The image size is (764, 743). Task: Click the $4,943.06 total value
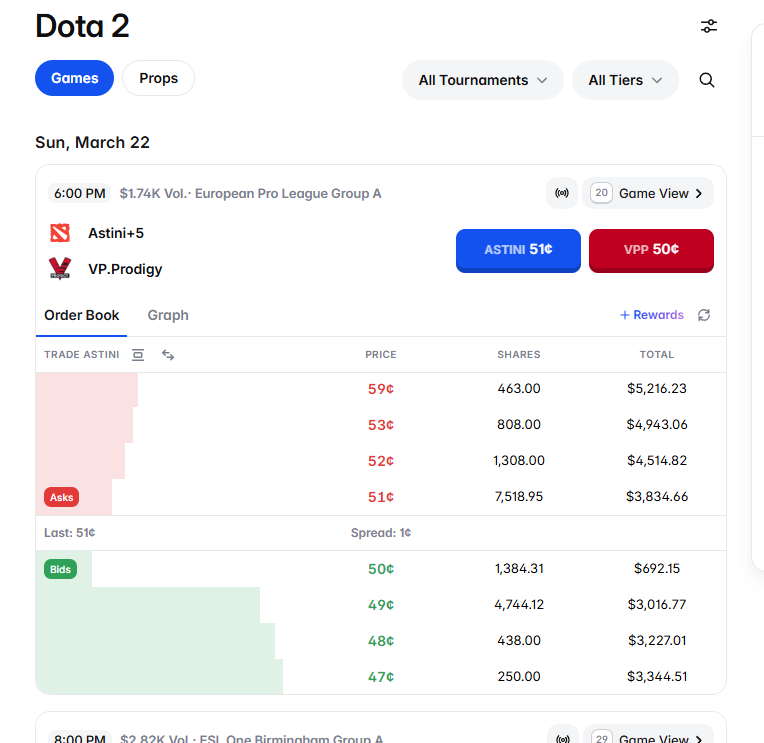(656, 424)
